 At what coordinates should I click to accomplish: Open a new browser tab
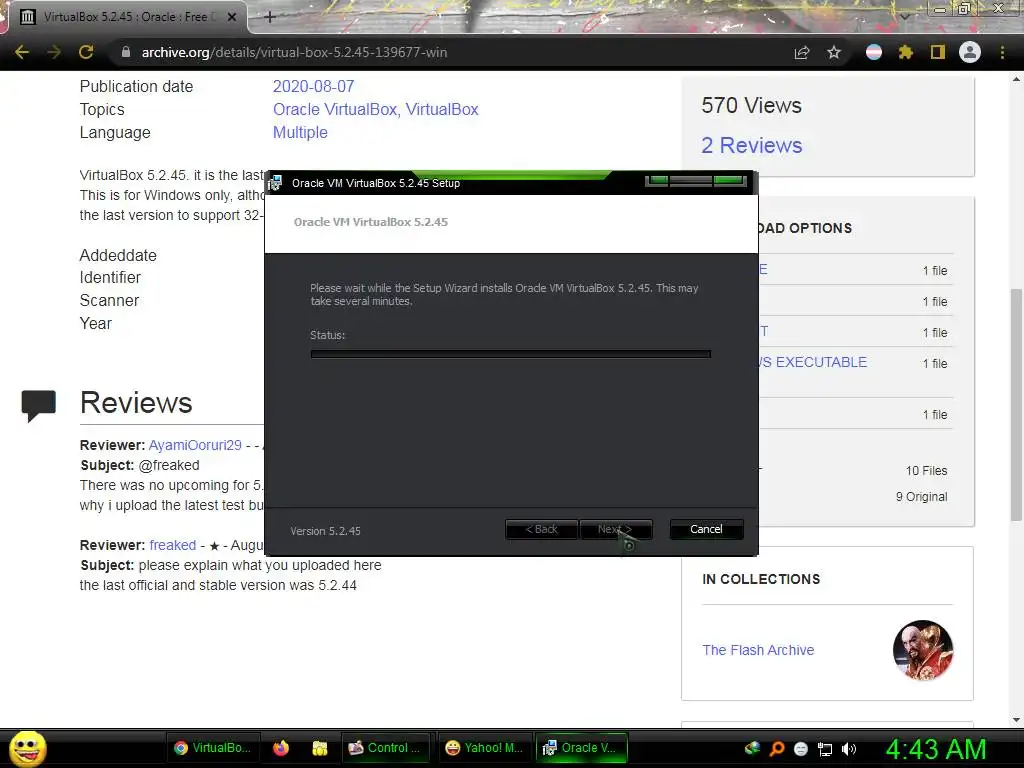[270, 17]
